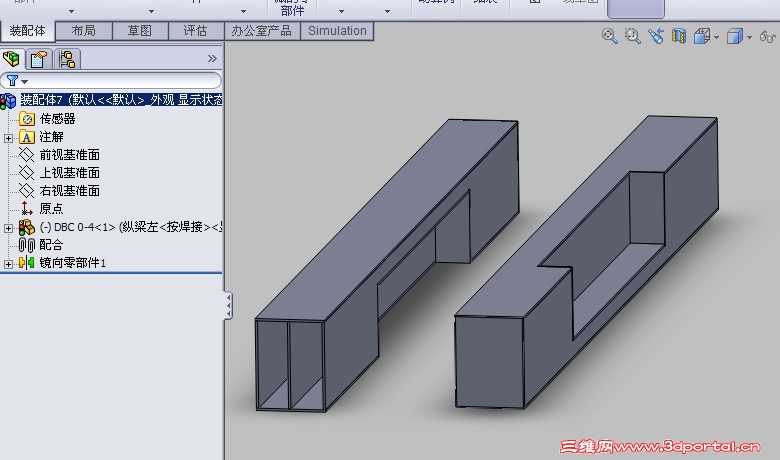Click the Hide/Show Items glasses icon
Screen dimensions: 780x460
click(x=768, y=36)
